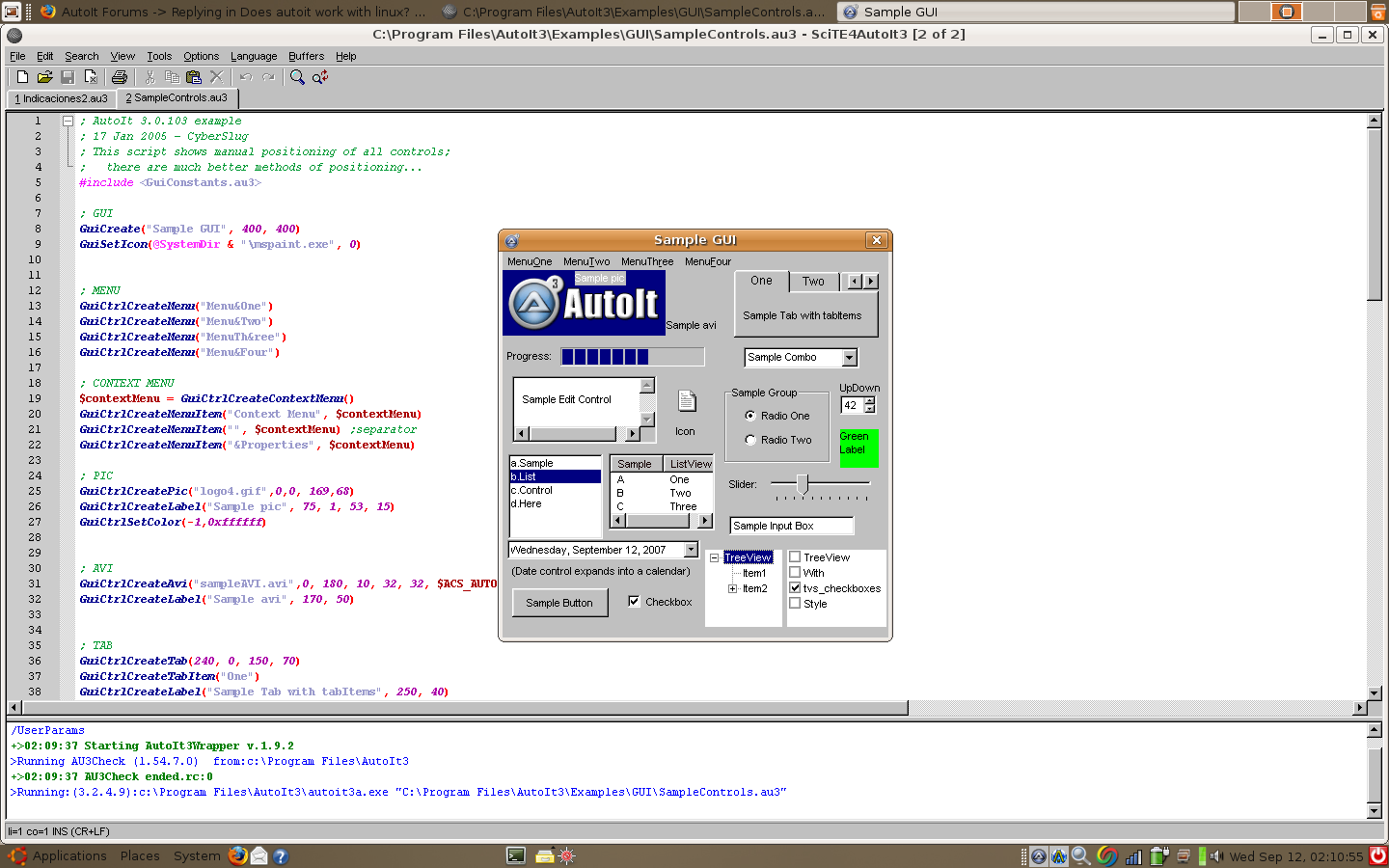The width and height of the screenshot is (1389, 868).
Task: Launch Firefox from the bottom panel
Action: pos(237,855)
